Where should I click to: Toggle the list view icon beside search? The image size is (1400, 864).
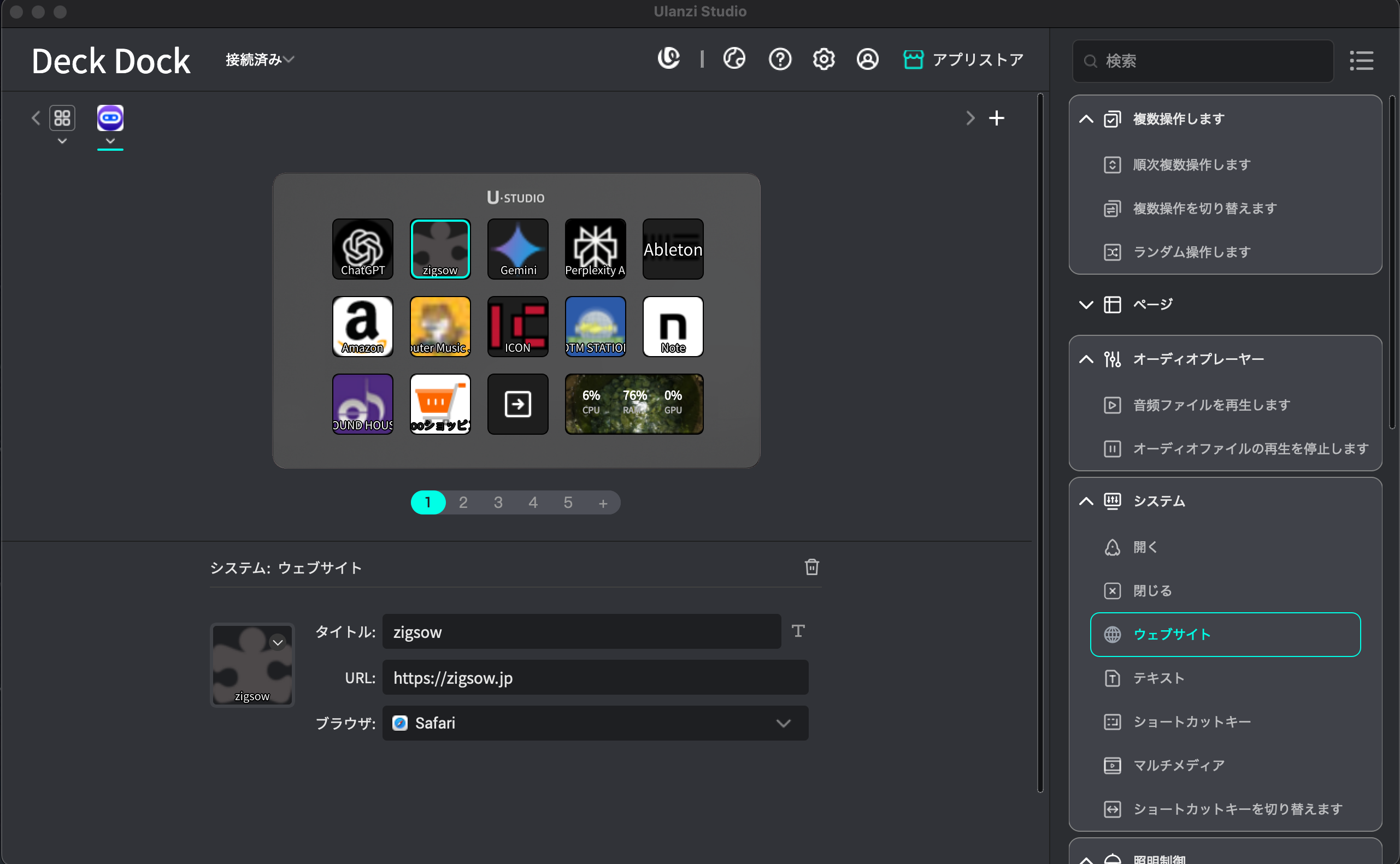click(1361, 61)
